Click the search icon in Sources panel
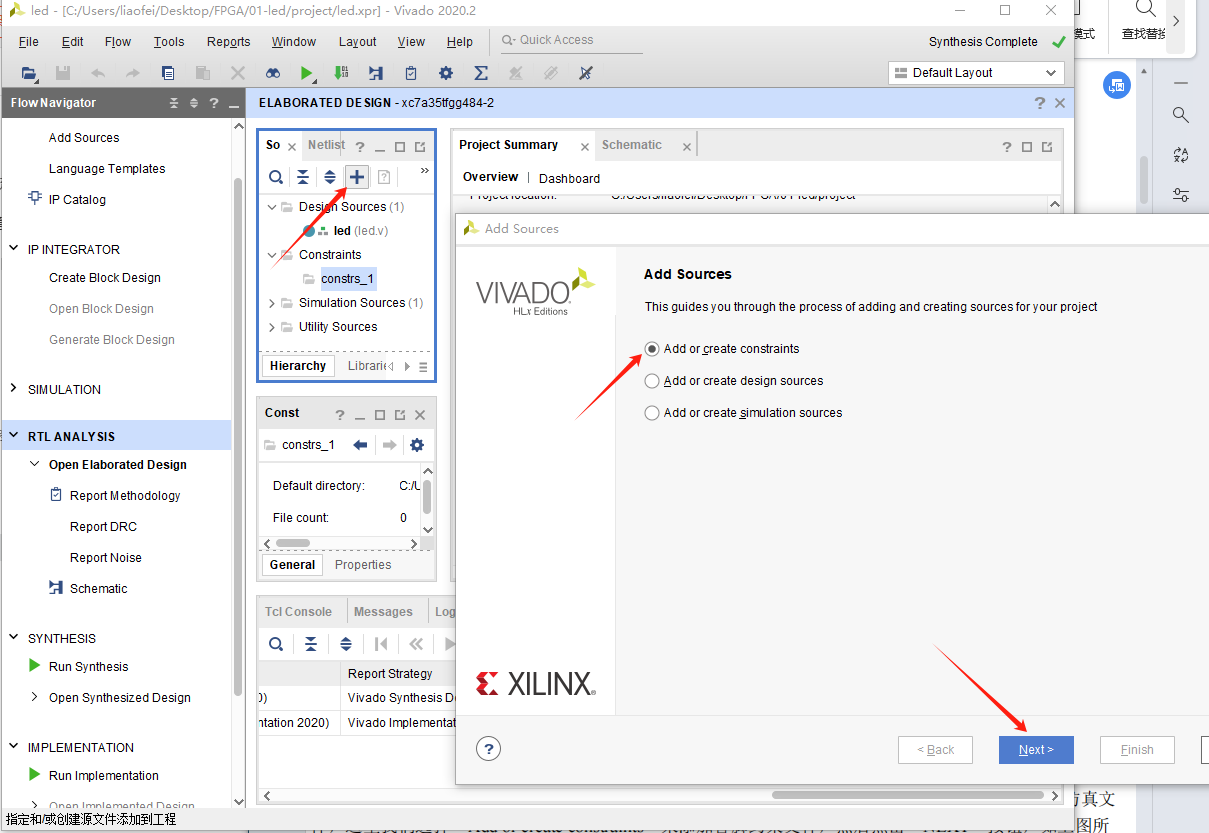This screenshot has height=833, width=1209. 276,177
